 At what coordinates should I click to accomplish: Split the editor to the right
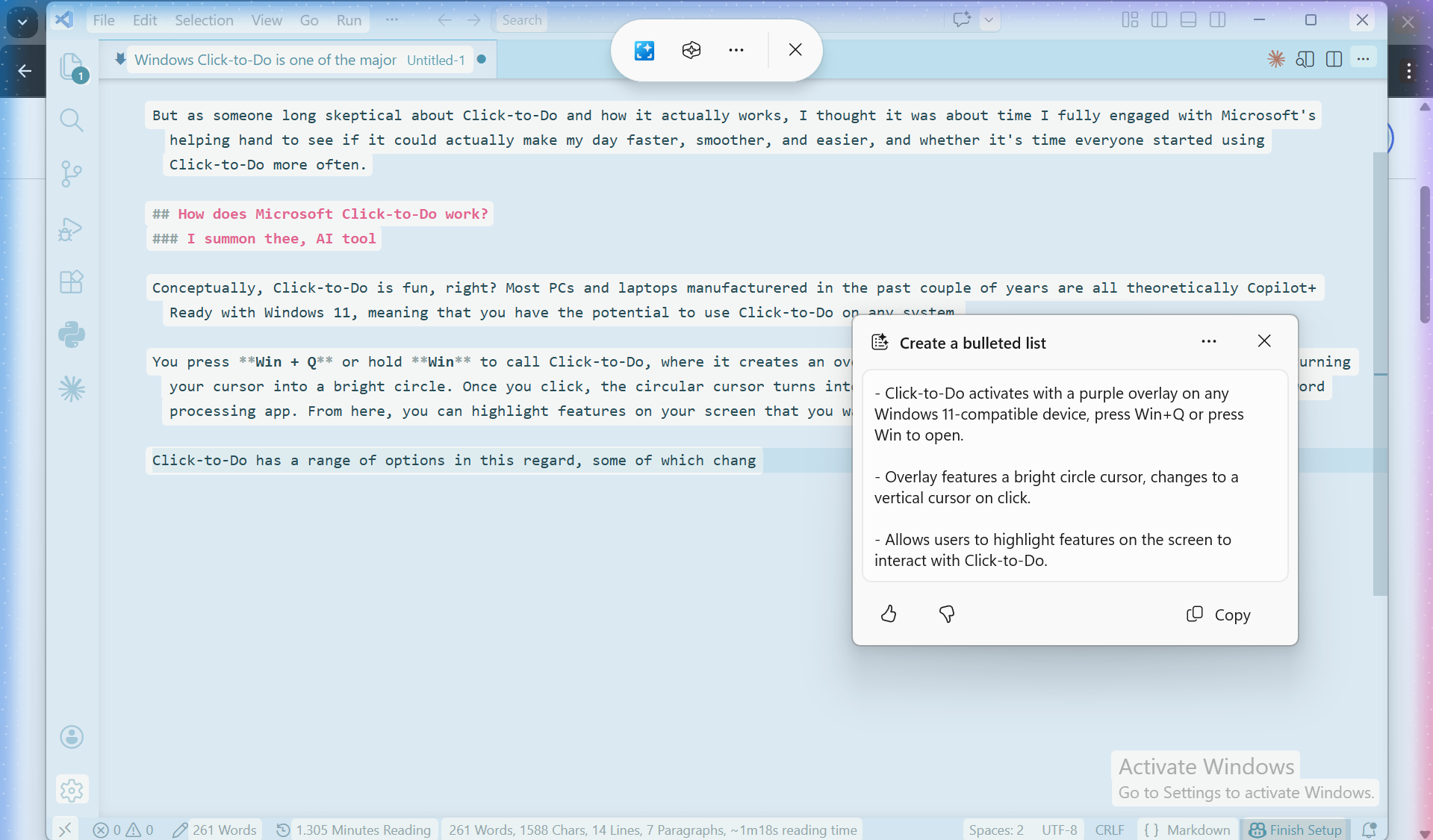pyautogui.click(x=1334, y=59)
